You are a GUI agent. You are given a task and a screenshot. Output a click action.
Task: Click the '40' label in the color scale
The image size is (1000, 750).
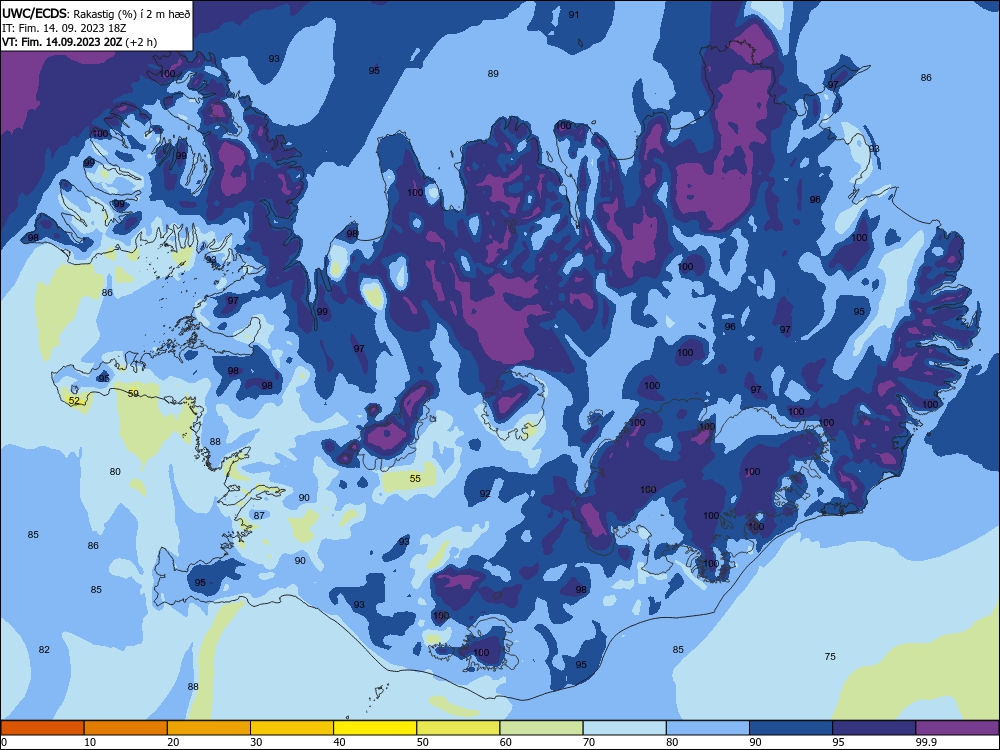[340, 742]
